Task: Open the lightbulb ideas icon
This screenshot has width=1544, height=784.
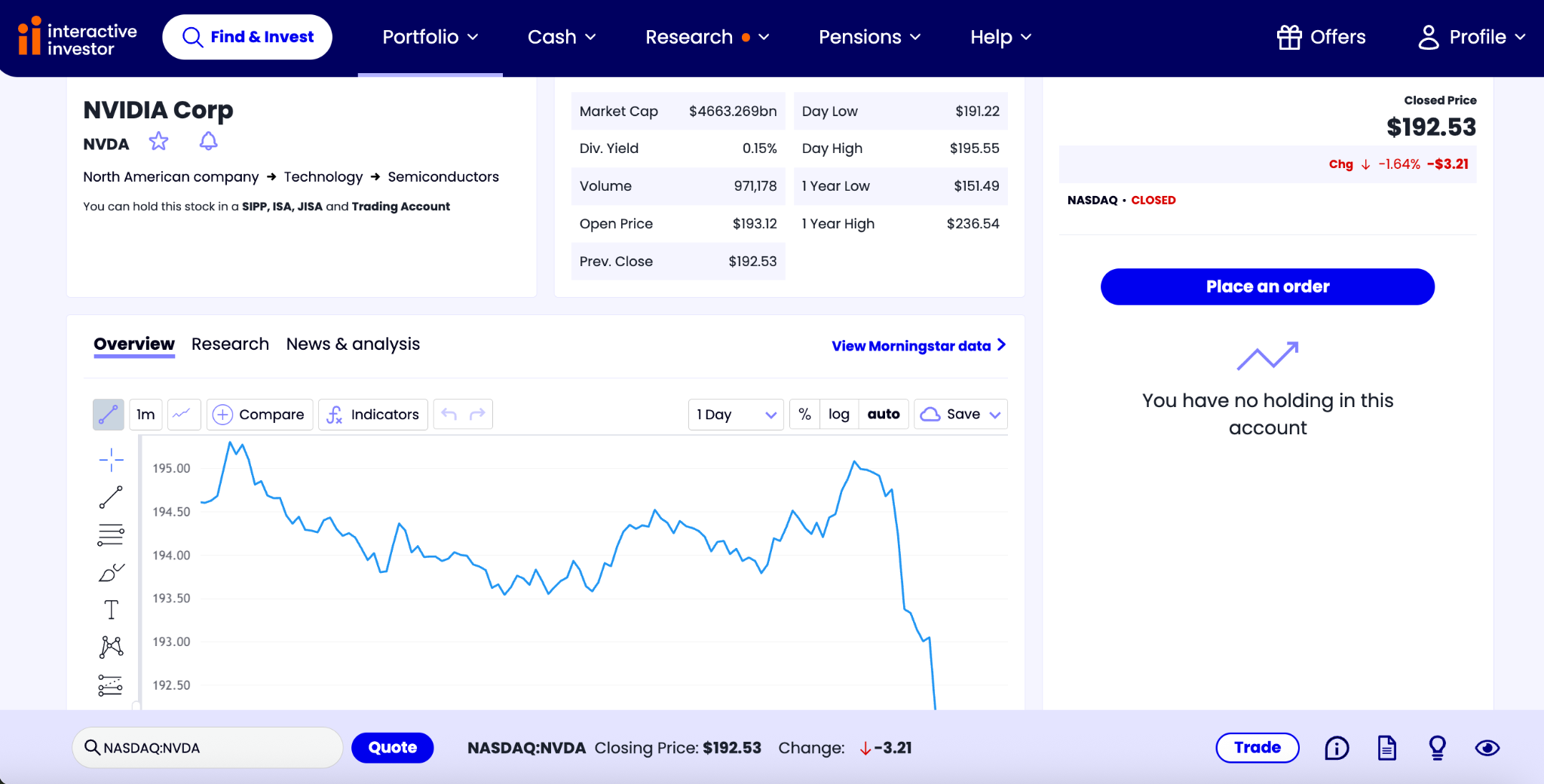Action: tap(1437, 748)
